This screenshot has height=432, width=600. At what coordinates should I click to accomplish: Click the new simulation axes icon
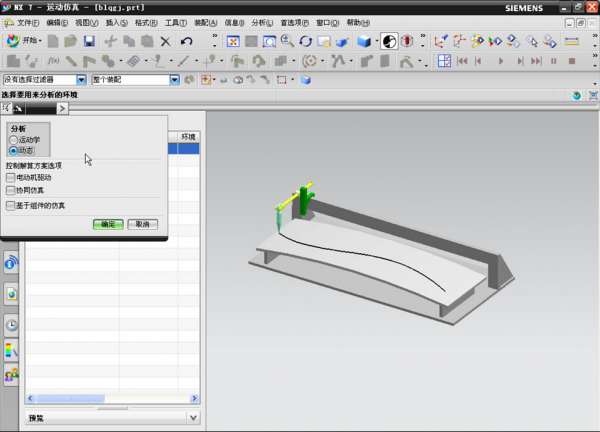point(440,41)
